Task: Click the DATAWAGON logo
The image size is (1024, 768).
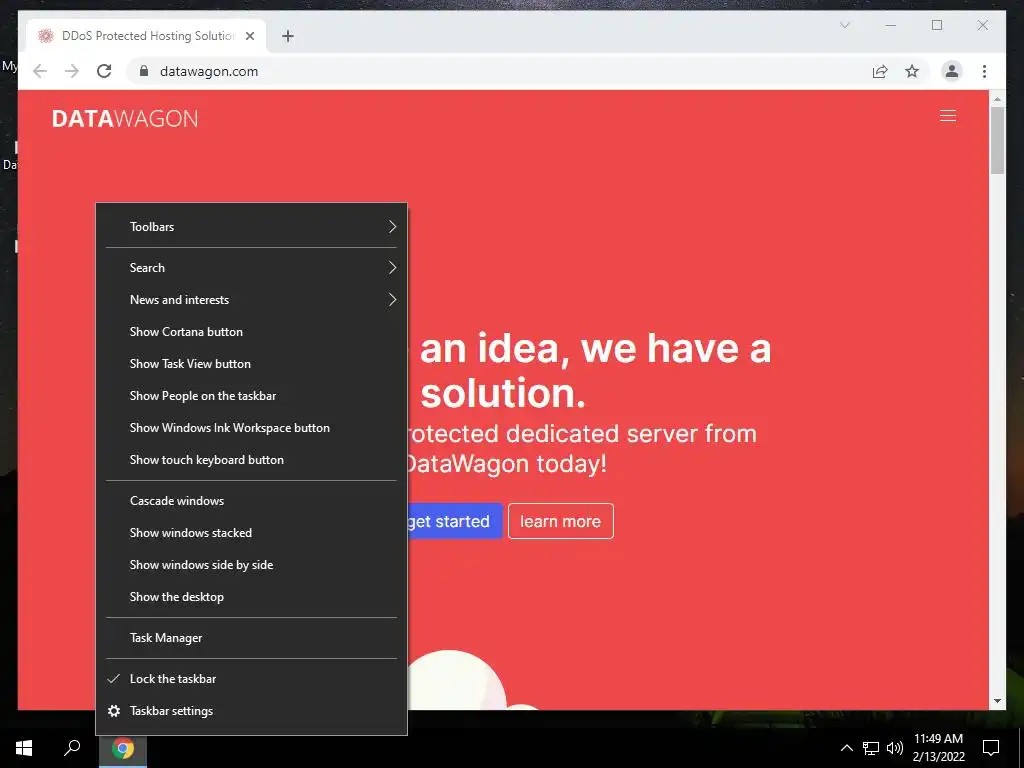Action: (x=125, y=119)
